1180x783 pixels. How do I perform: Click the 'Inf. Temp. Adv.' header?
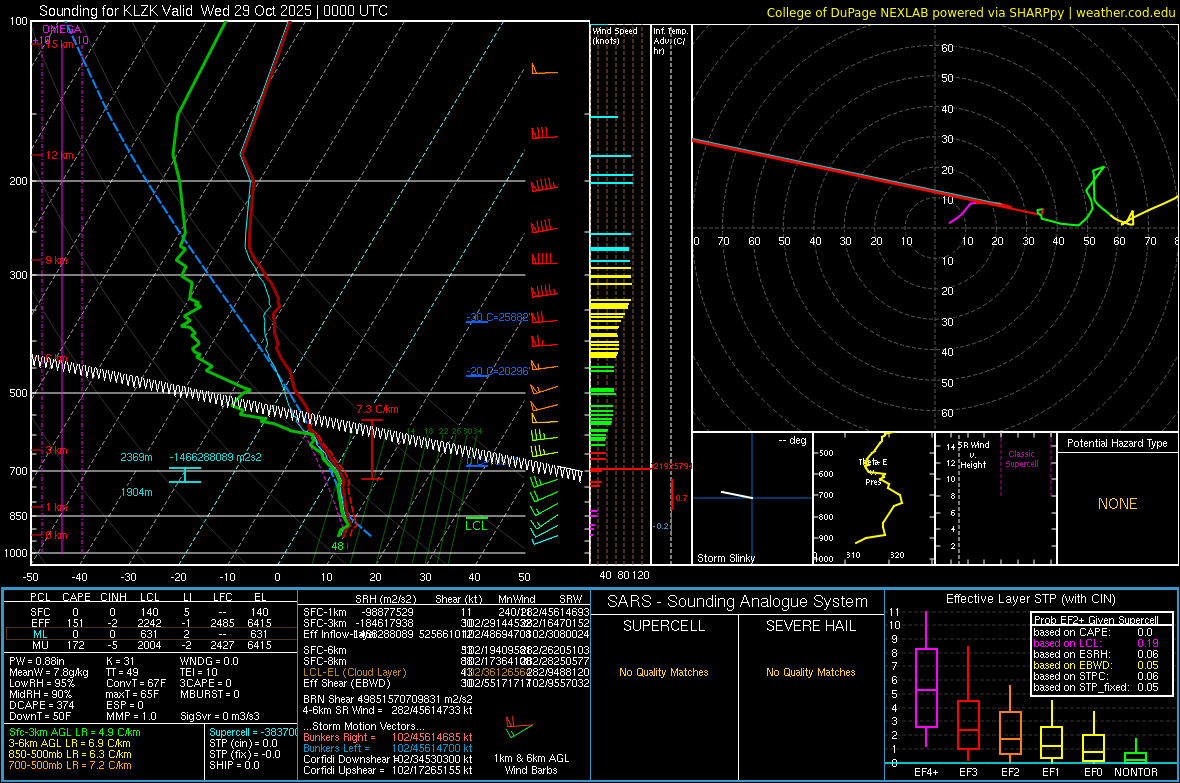(x=670, y=41)
